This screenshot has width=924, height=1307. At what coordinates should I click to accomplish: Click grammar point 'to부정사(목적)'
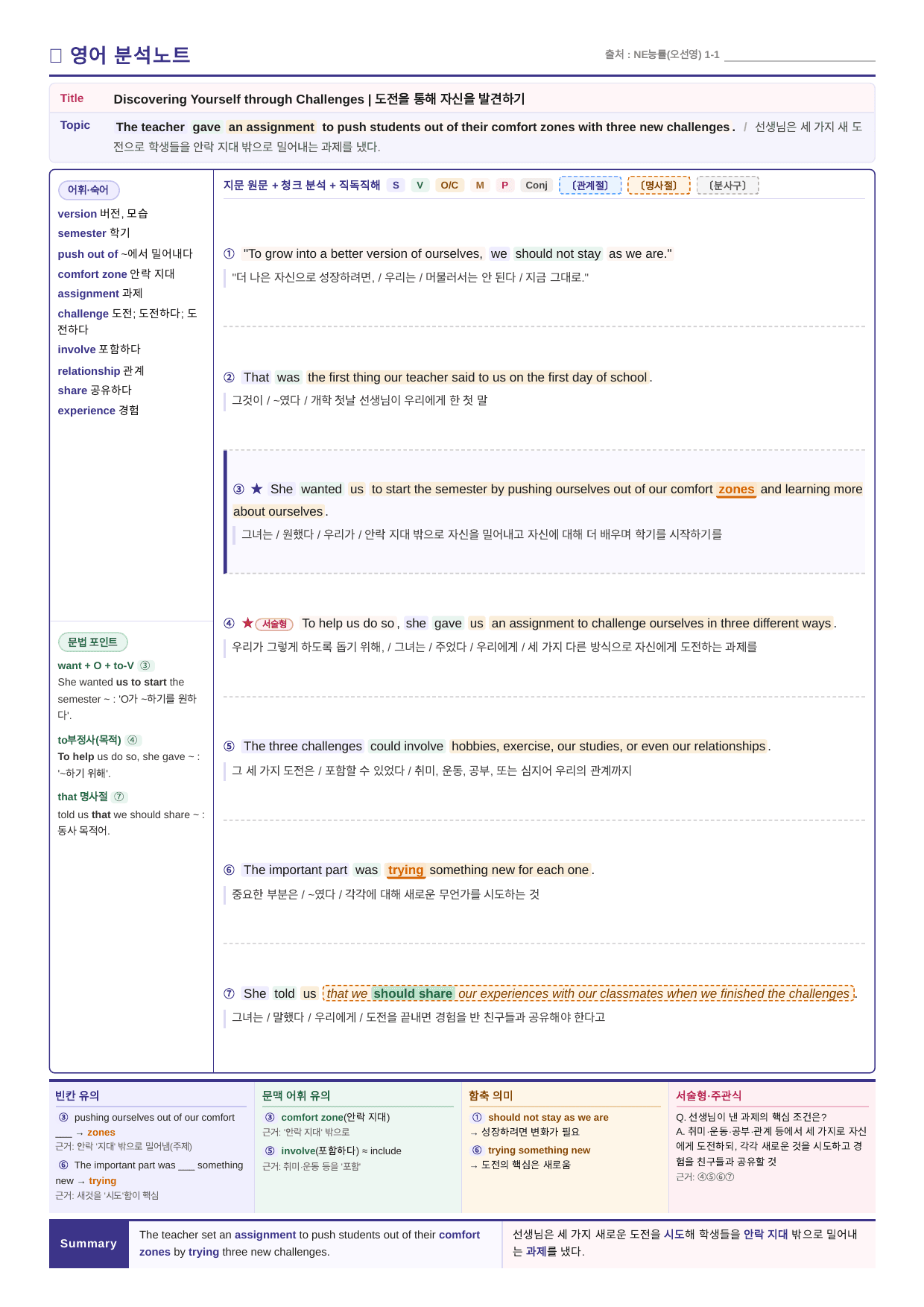click(x=89, y=740)
